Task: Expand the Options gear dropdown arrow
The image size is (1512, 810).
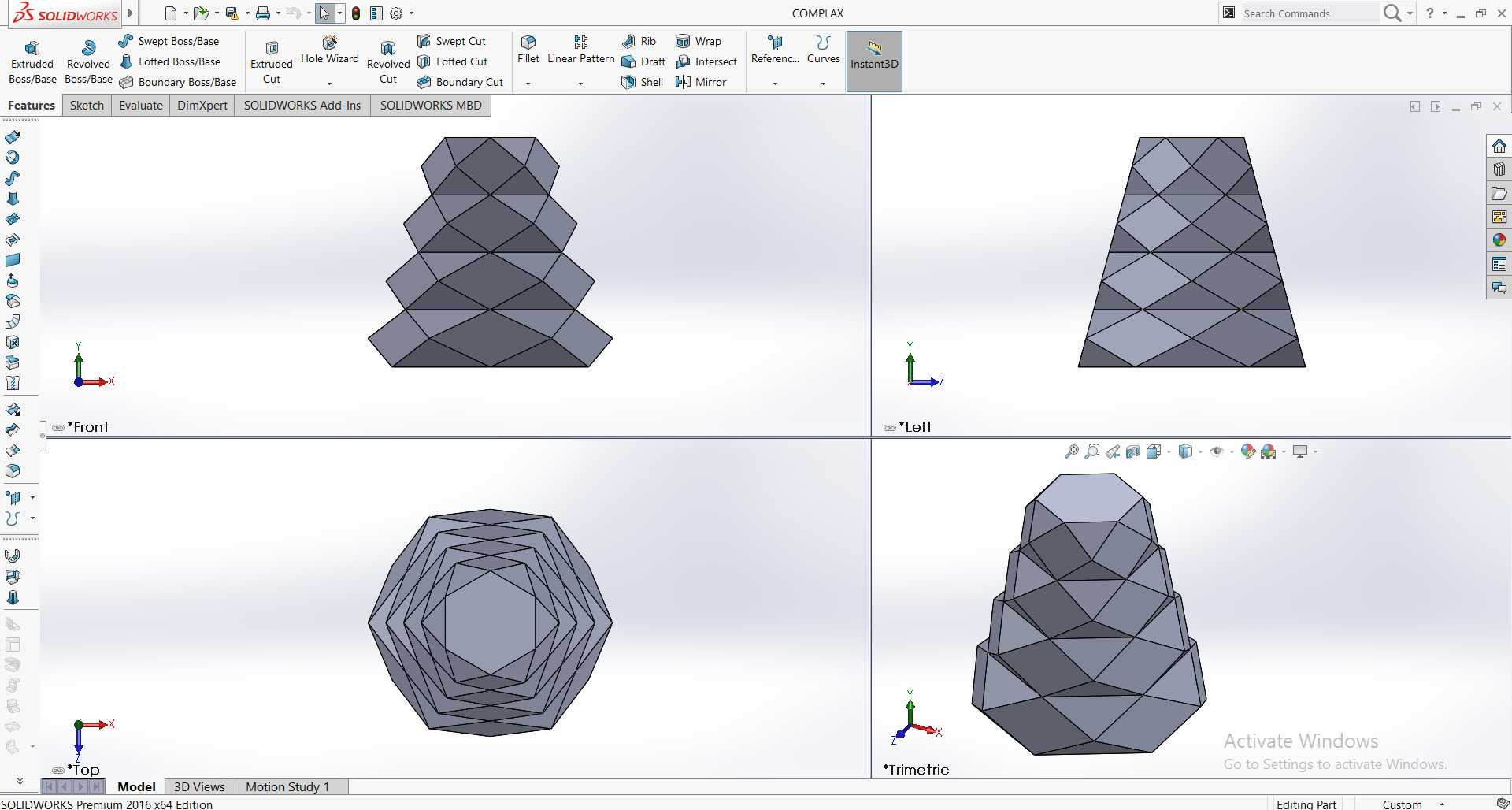Action: (411, 13)
